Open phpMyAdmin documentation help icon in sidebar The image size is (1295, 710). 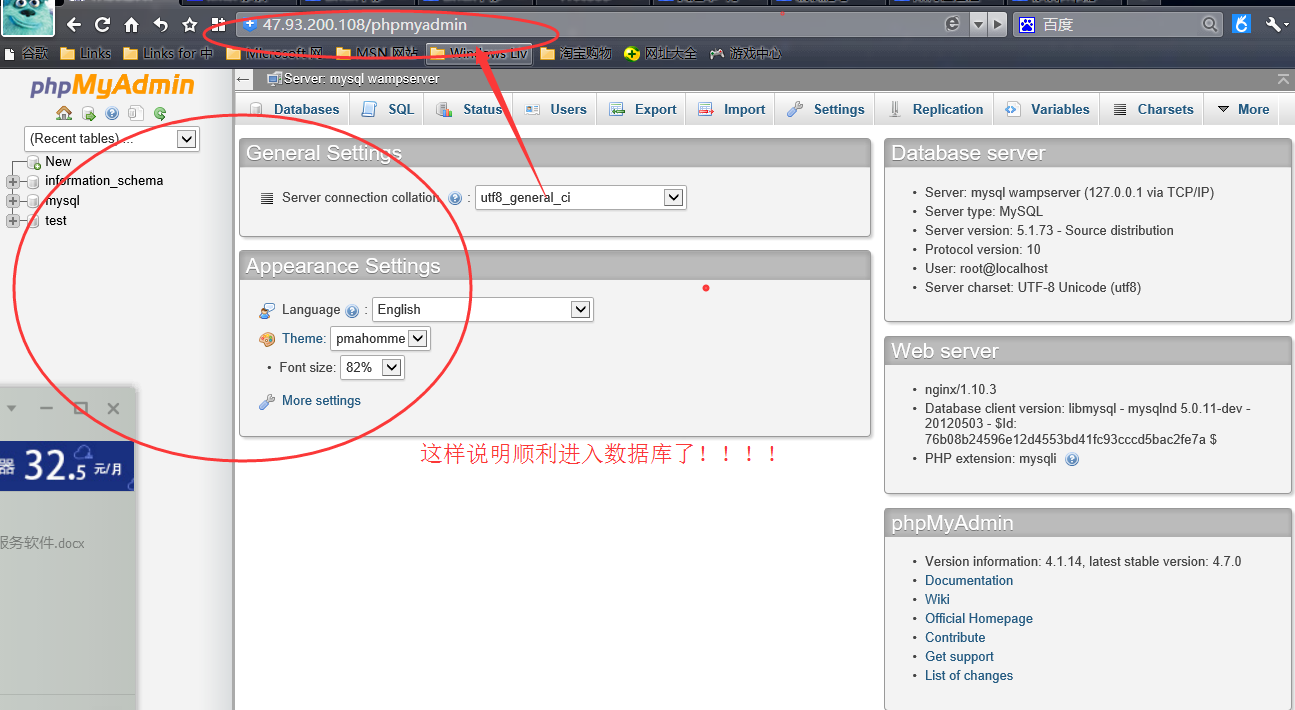[112, 113]
